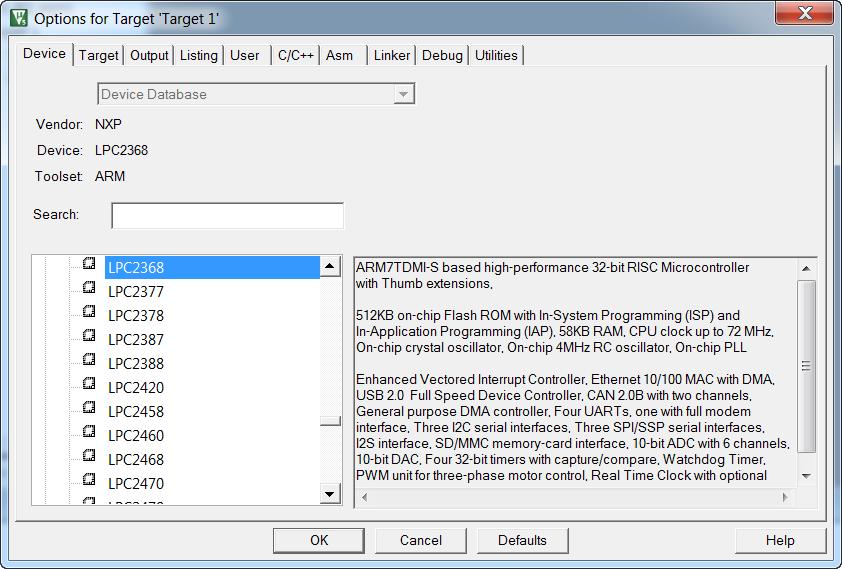This screenshot has height=569, width=842.
Task: Select LPC2420 in the device list
Action: point(136,388)
